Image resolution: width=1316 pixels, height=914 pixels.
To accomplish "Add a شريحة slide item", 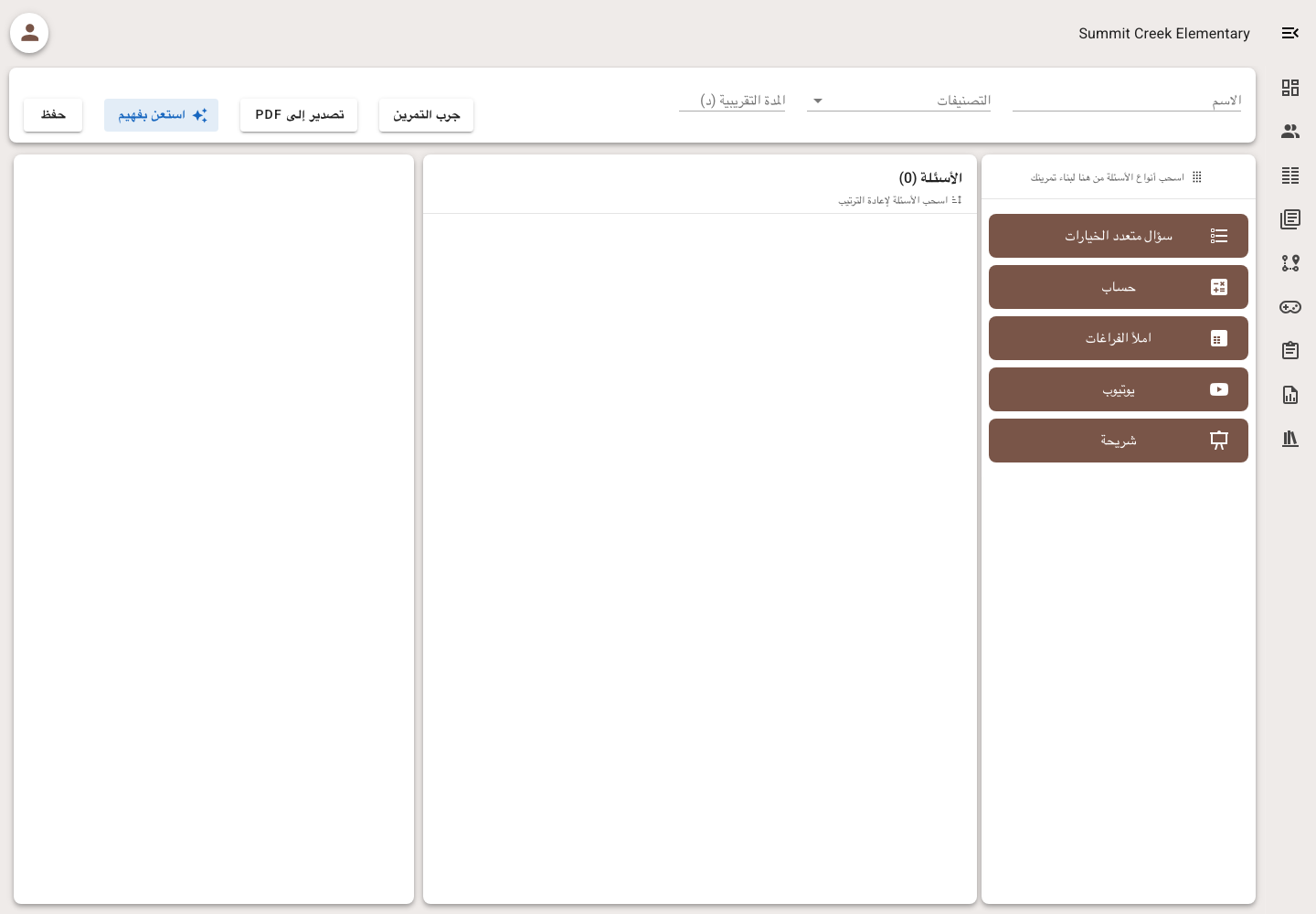I will (1119, 441).
